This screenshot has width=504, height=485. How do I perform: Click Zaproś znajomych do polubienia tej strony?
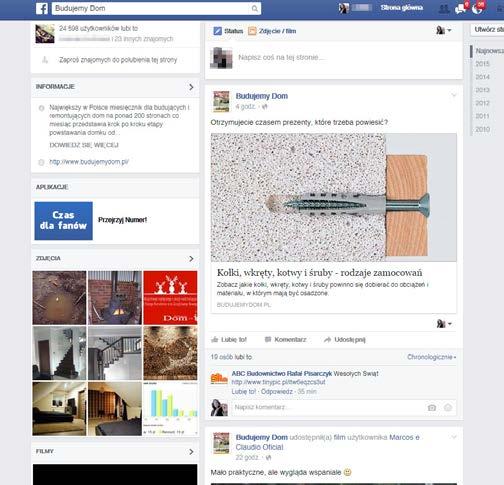click(118, 60)
